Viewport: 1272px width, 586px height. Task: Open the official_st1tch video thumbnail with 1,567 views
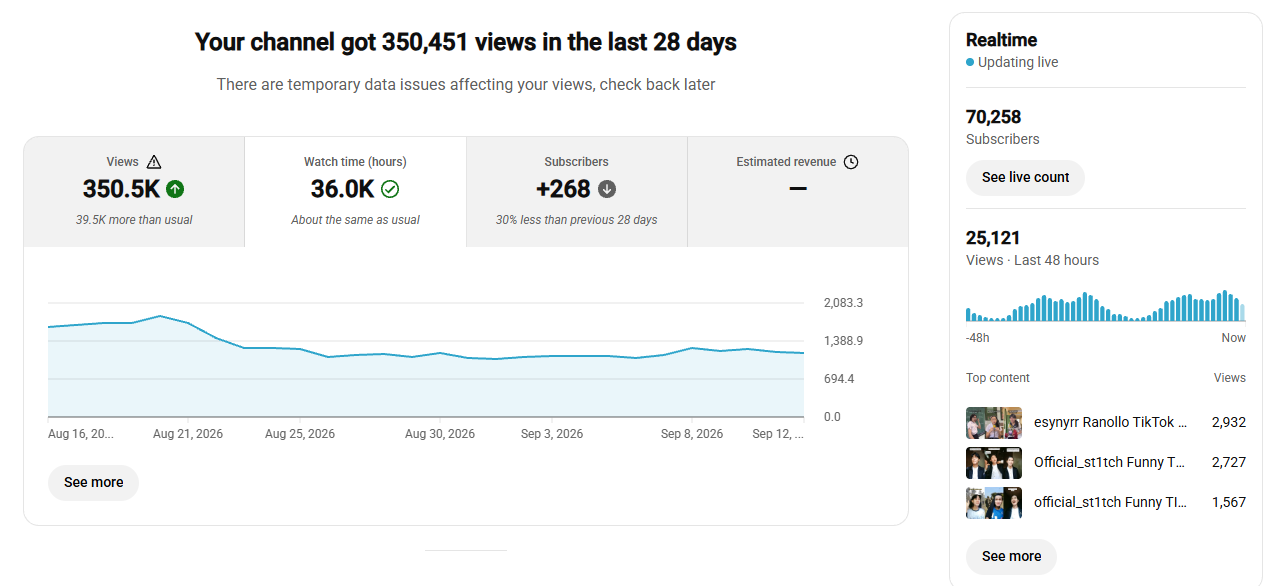994,503
